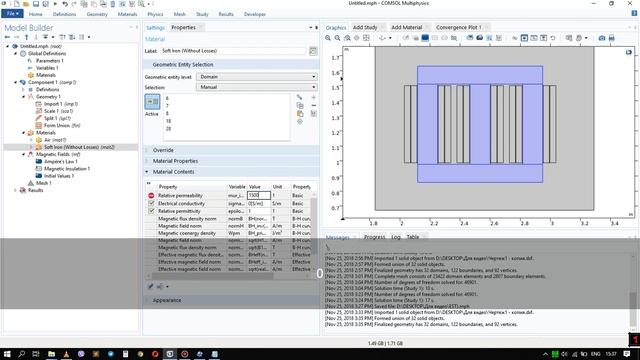Screen dimensions: 640x360
Task: Click the Undo arrow in quick access toolbar
Action: pos(65,4)
